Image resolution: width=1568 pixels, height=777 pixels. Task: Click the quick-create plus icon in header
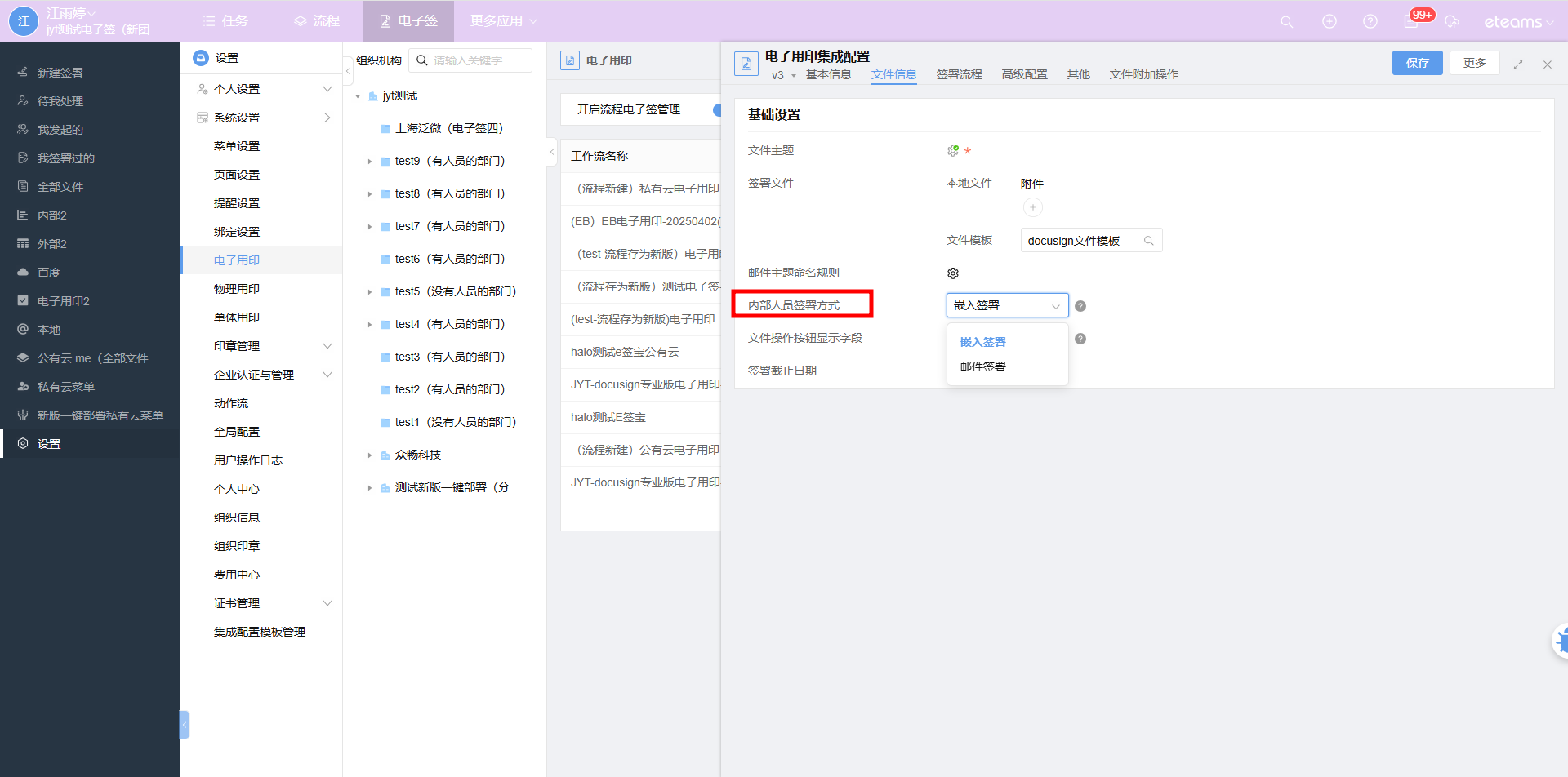pos(1329,22)
